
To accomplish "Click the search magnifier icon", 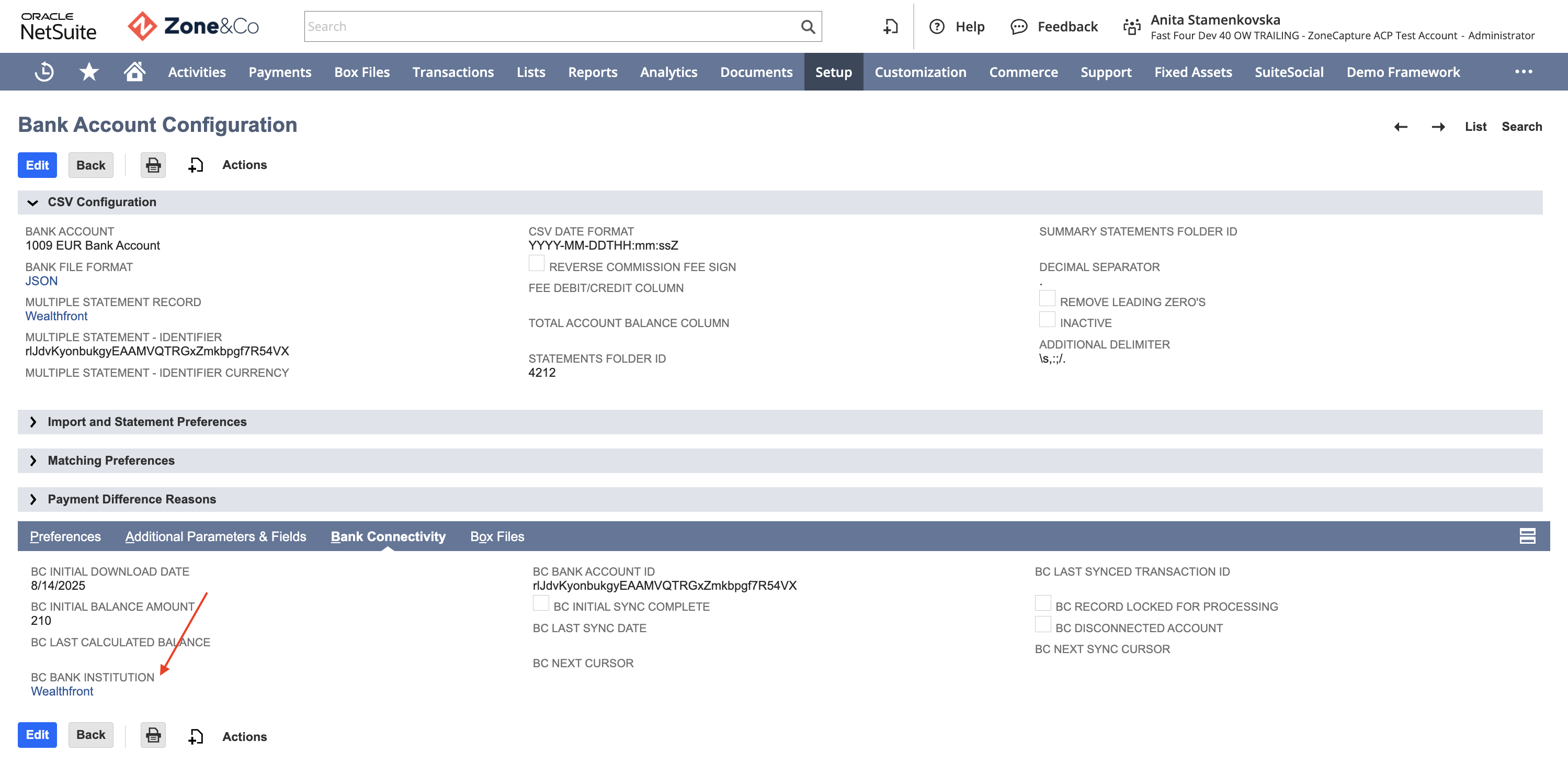I will pos(808,27).
